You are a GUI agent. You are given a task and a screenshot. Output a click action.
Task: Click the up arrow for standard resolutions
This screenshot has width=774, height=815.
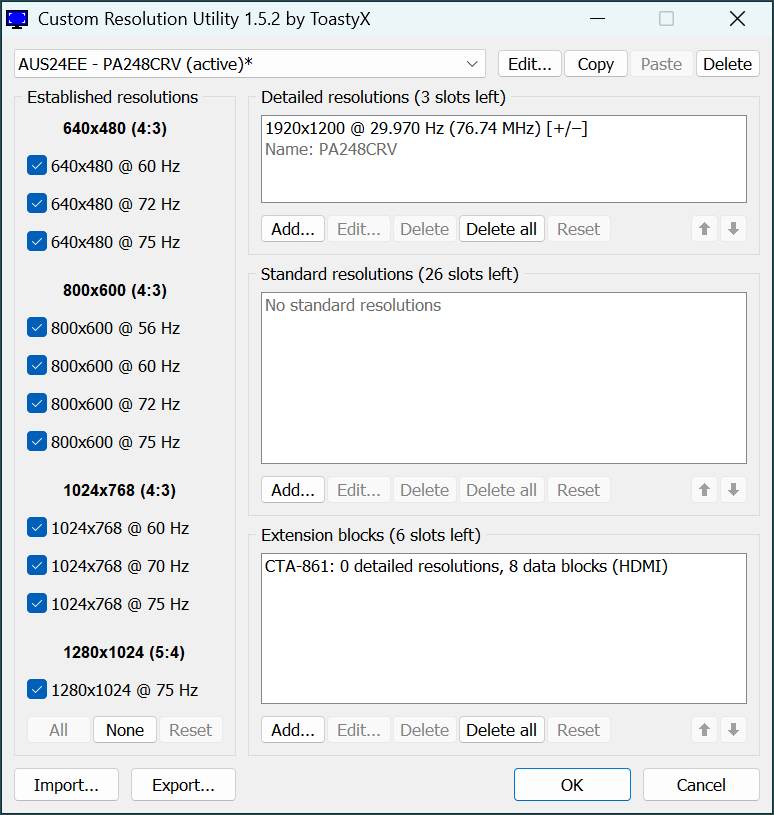(x=704, y=489)
